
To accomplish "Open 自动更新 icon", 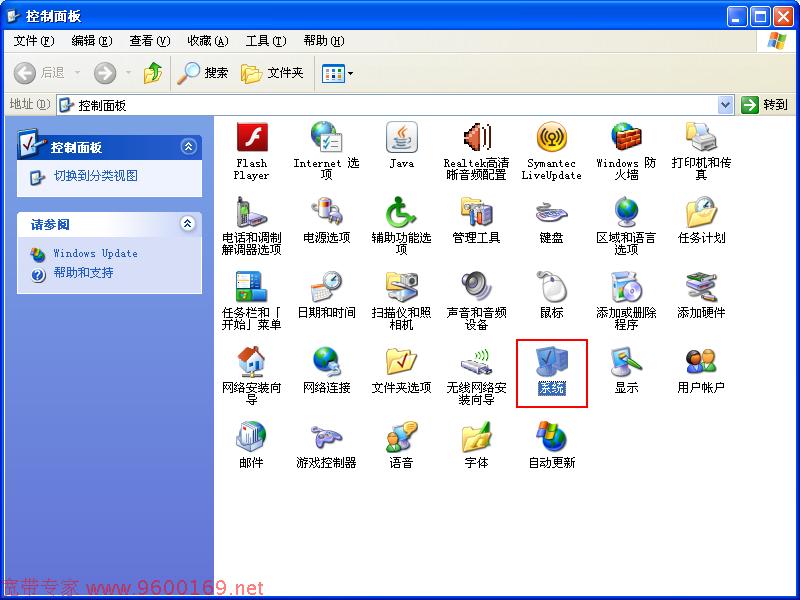I will click(x=552, y=445).
